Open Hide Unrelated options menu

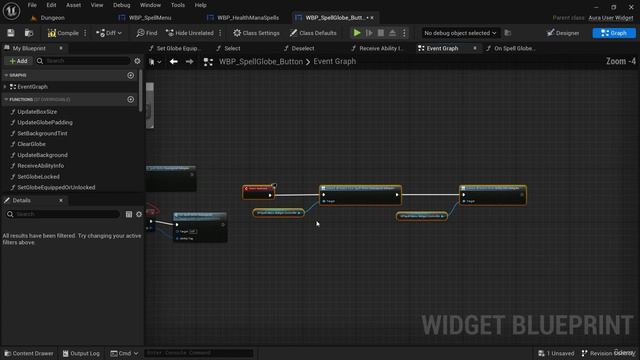tap(220, 33)
